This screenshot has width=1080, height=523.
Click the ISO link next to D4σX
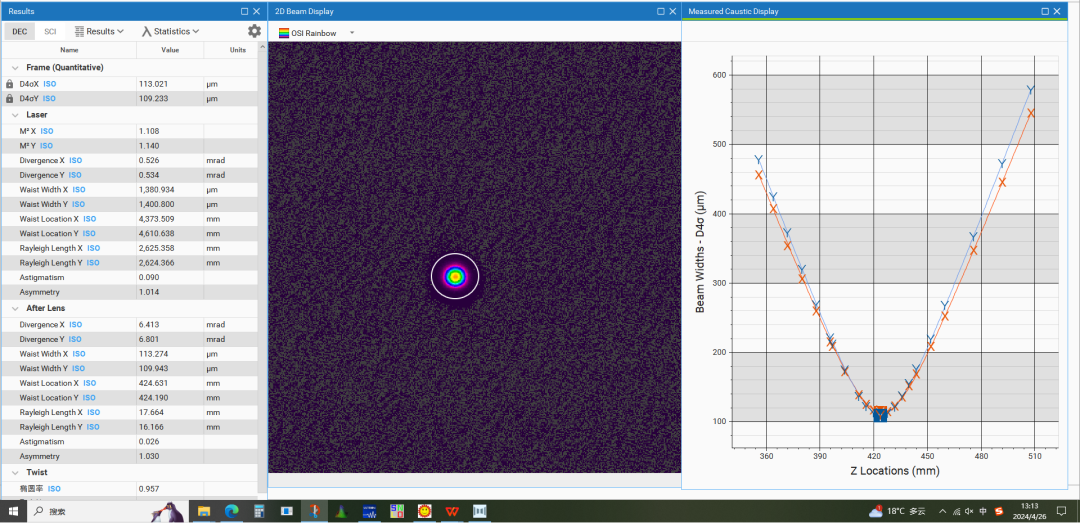tap(50, 83)
